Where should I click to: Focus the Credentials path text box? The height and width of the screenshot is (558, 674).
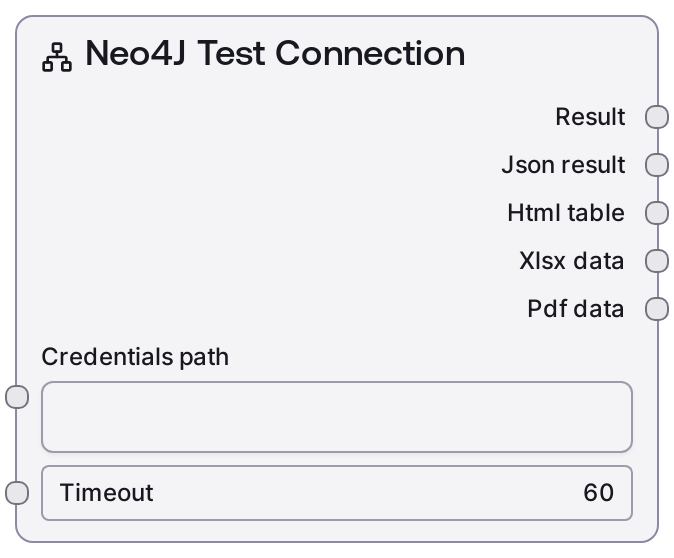(336, 416)
